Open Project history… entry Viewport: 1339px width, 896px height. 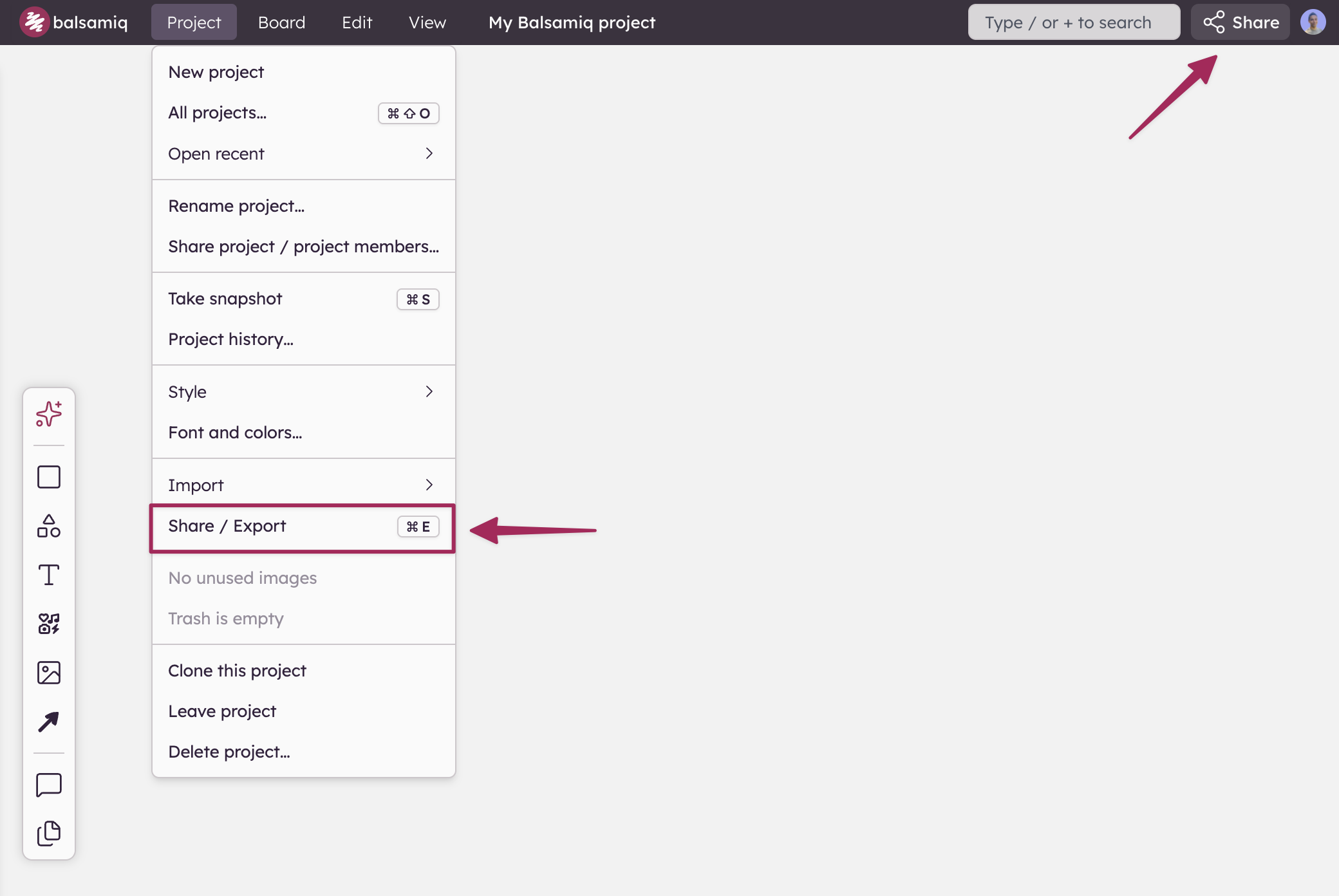pyautogui.click(x=304, y=339)
